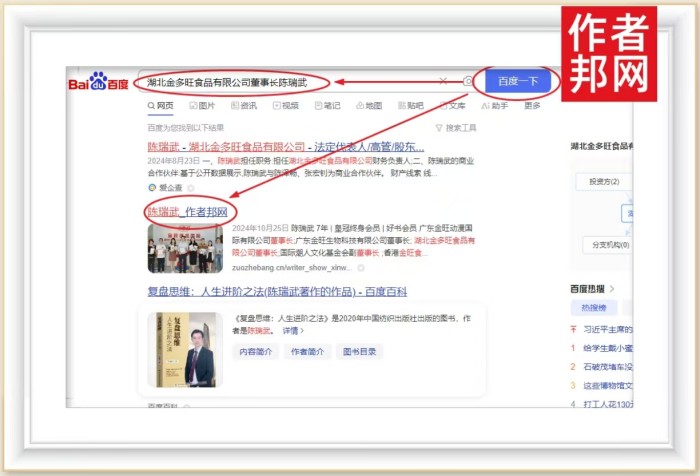Switch to the 图片 tab
Viewport: 700px width, 476px height.
[201, 105]
